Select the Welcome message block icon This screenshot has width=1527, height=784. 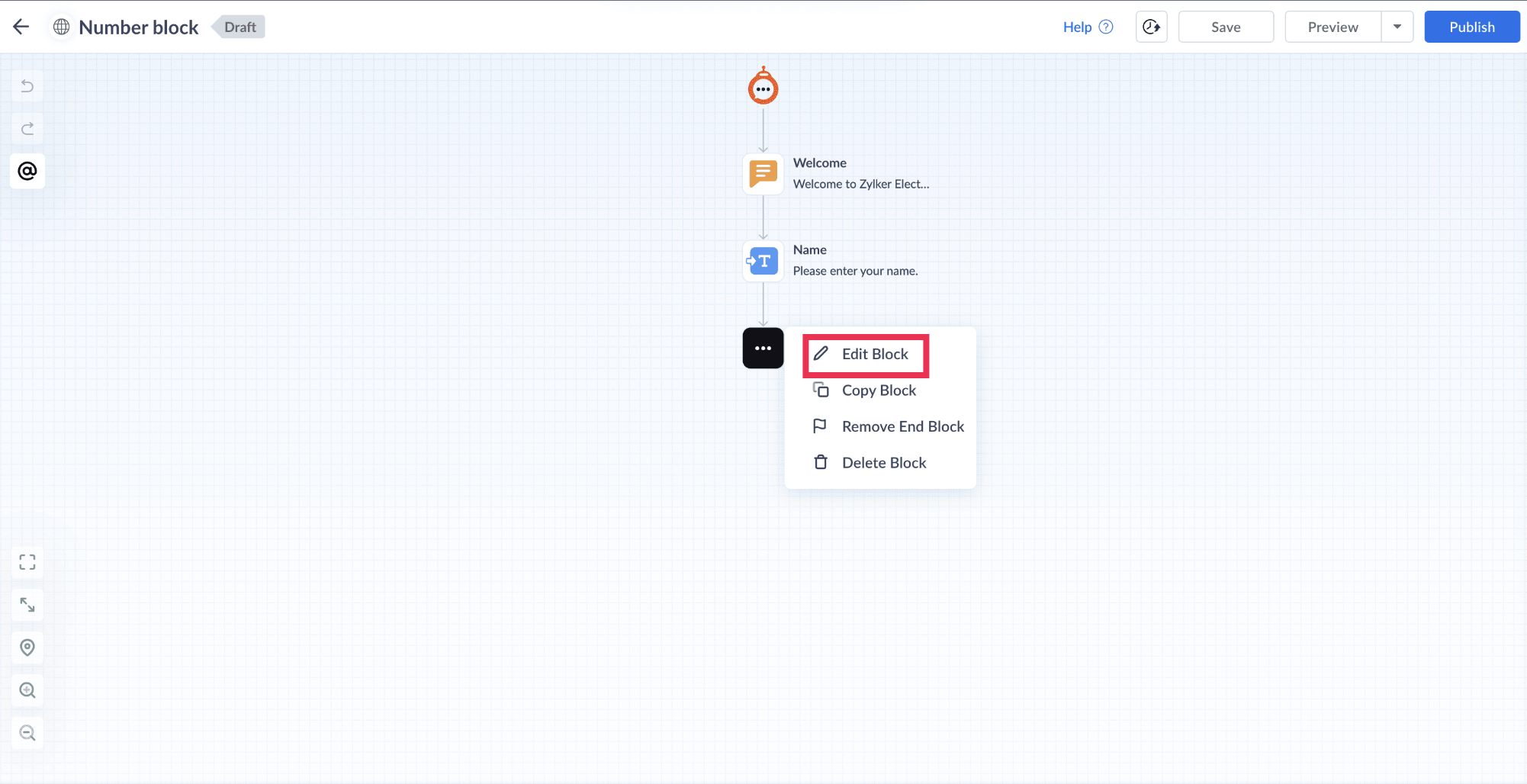pos(763,174)
